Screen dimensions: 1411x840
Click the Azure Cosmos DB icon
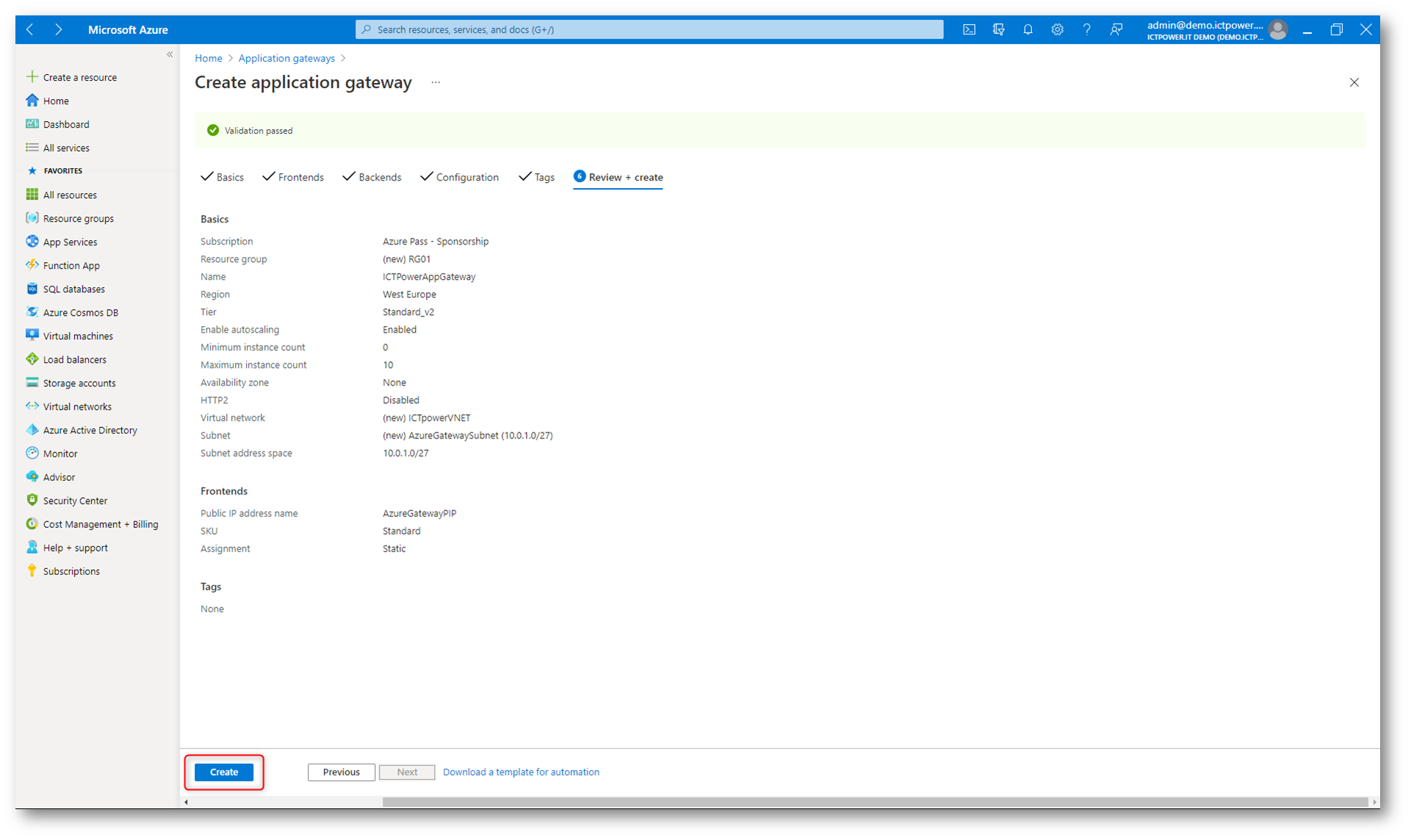click(x=32, y=311)
